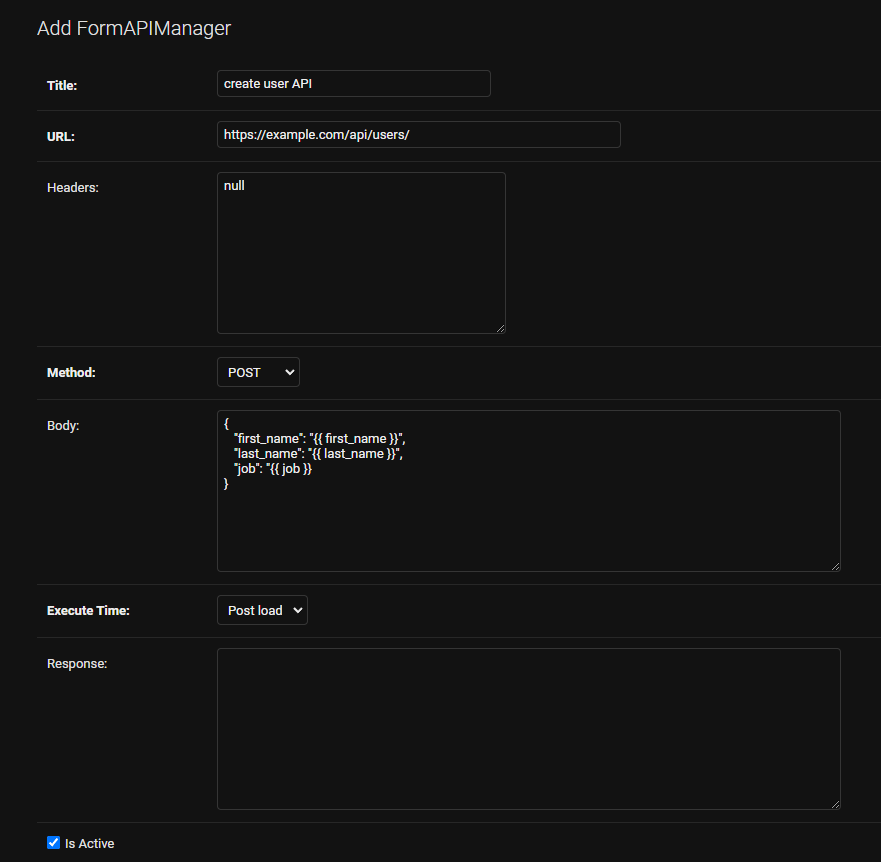
Task: Click the URL field label
Action: (x=61, y=137)
